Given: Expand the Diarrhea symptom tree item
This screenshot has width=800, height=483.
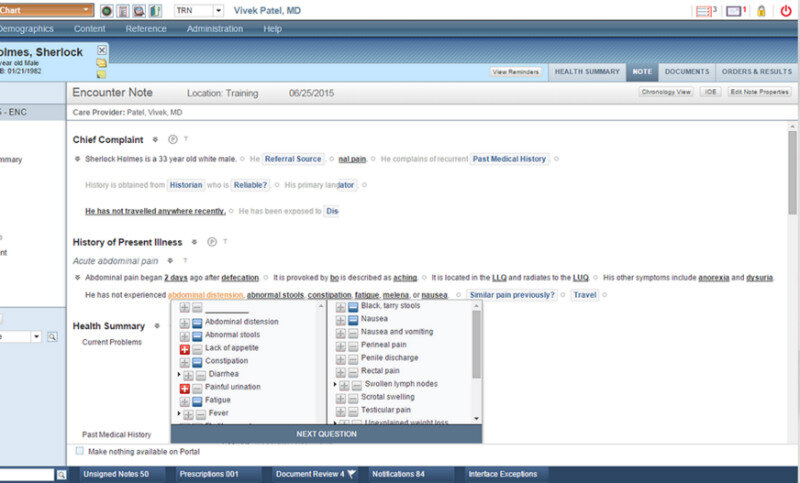Looking at the screenshot, I should tap(178, 374).
